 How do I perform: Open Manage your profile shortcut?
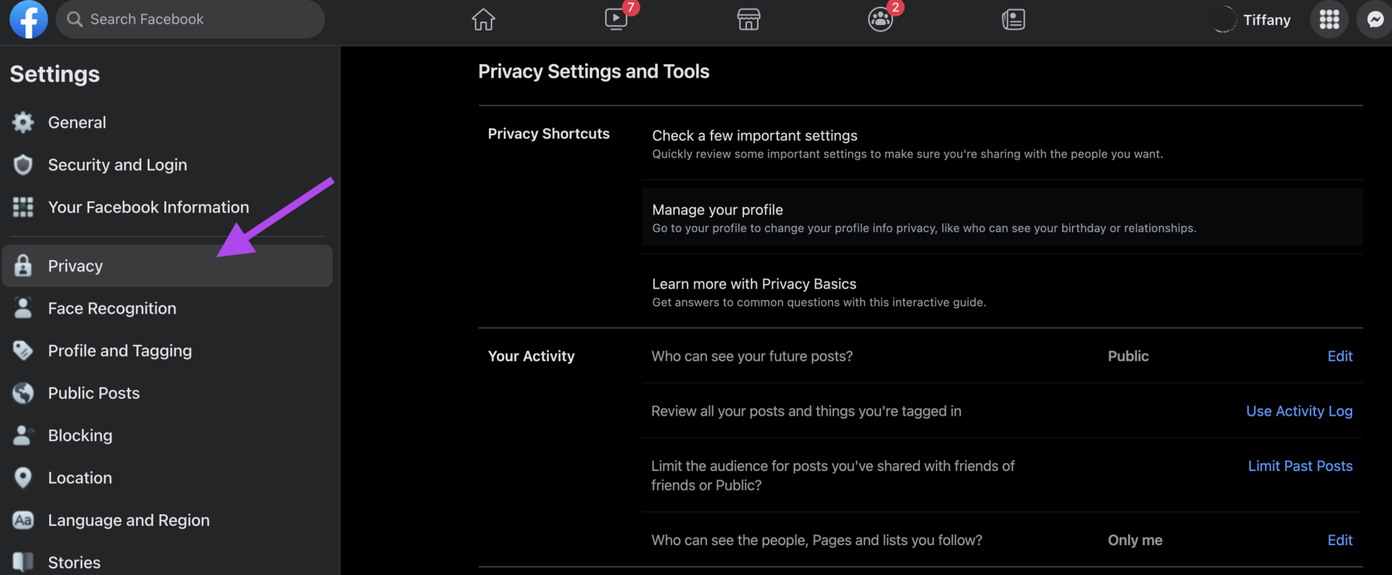1002,217
